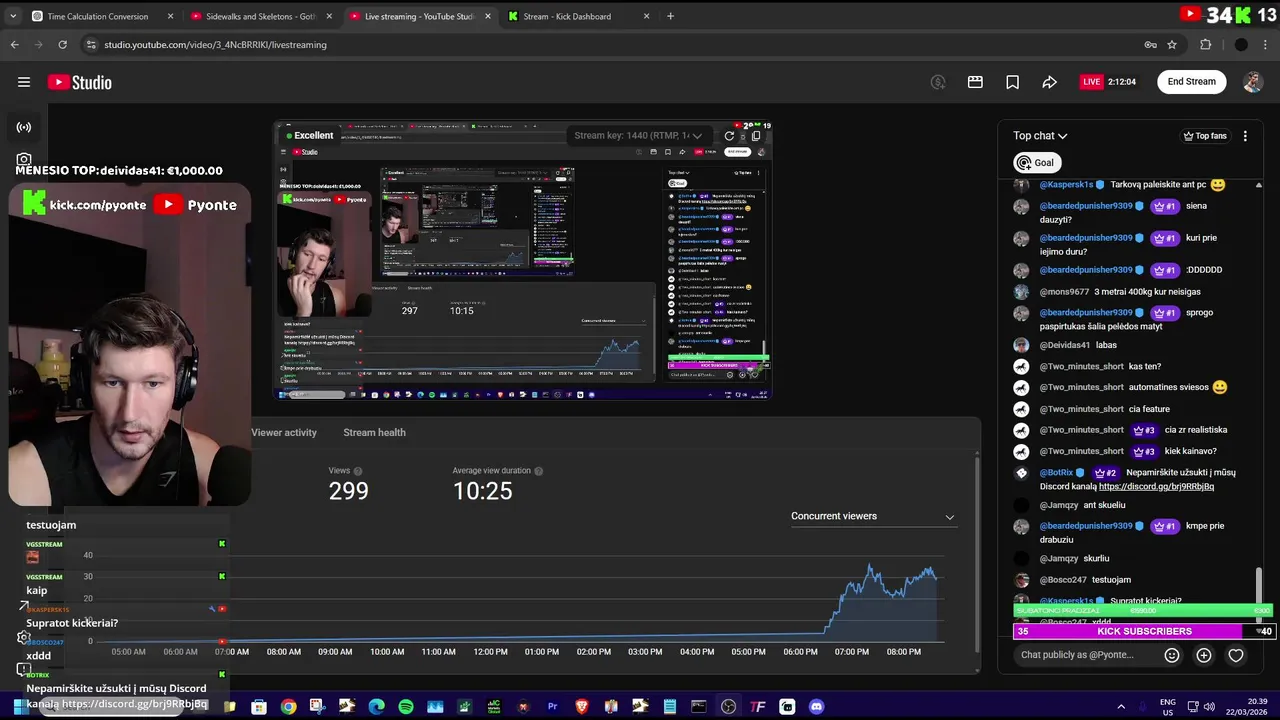This screenshot has height=720, width=1280.
Task: Open the Top fans leaderboard
Action: click(1205, 136)
